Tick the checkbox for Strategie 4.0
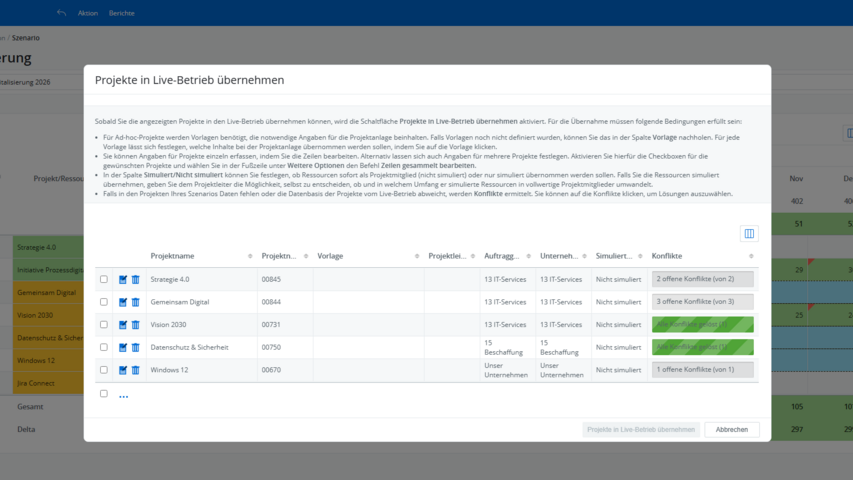Screen dimensions: 853x480 [104, 280]
